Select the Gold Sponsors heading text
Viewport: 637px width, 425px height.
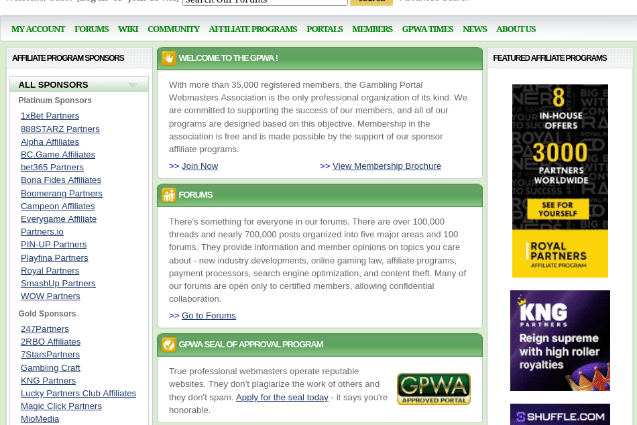(x=47, y=314)
